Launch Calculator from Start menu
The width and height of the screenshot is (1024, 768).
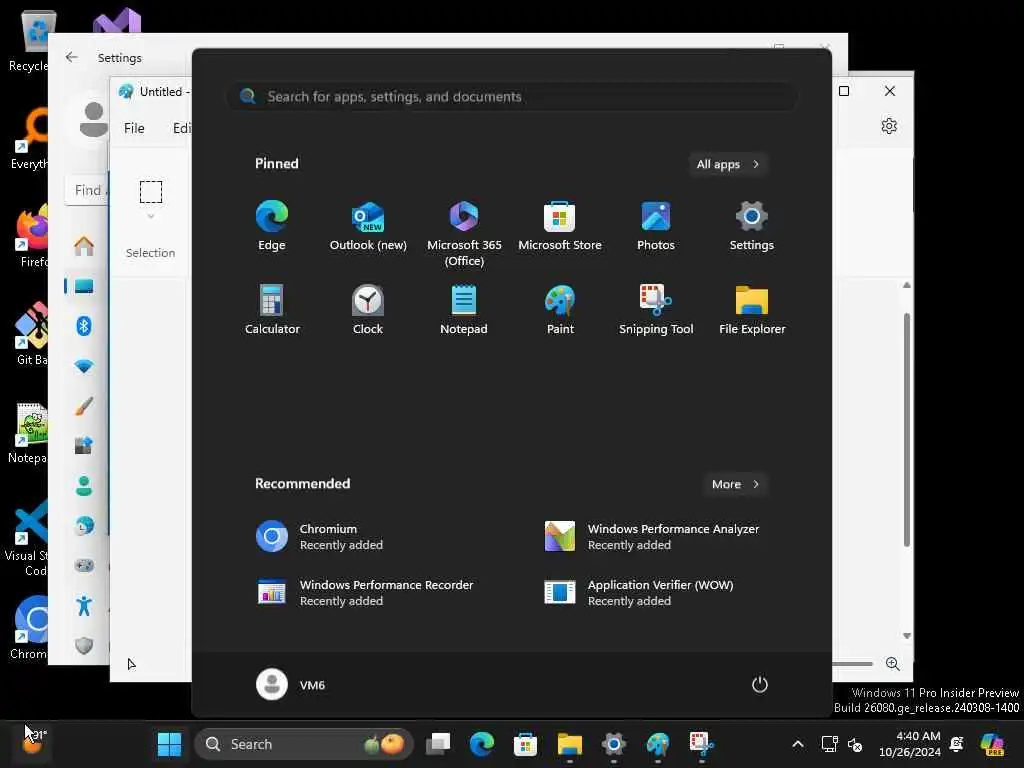point(272,310)
